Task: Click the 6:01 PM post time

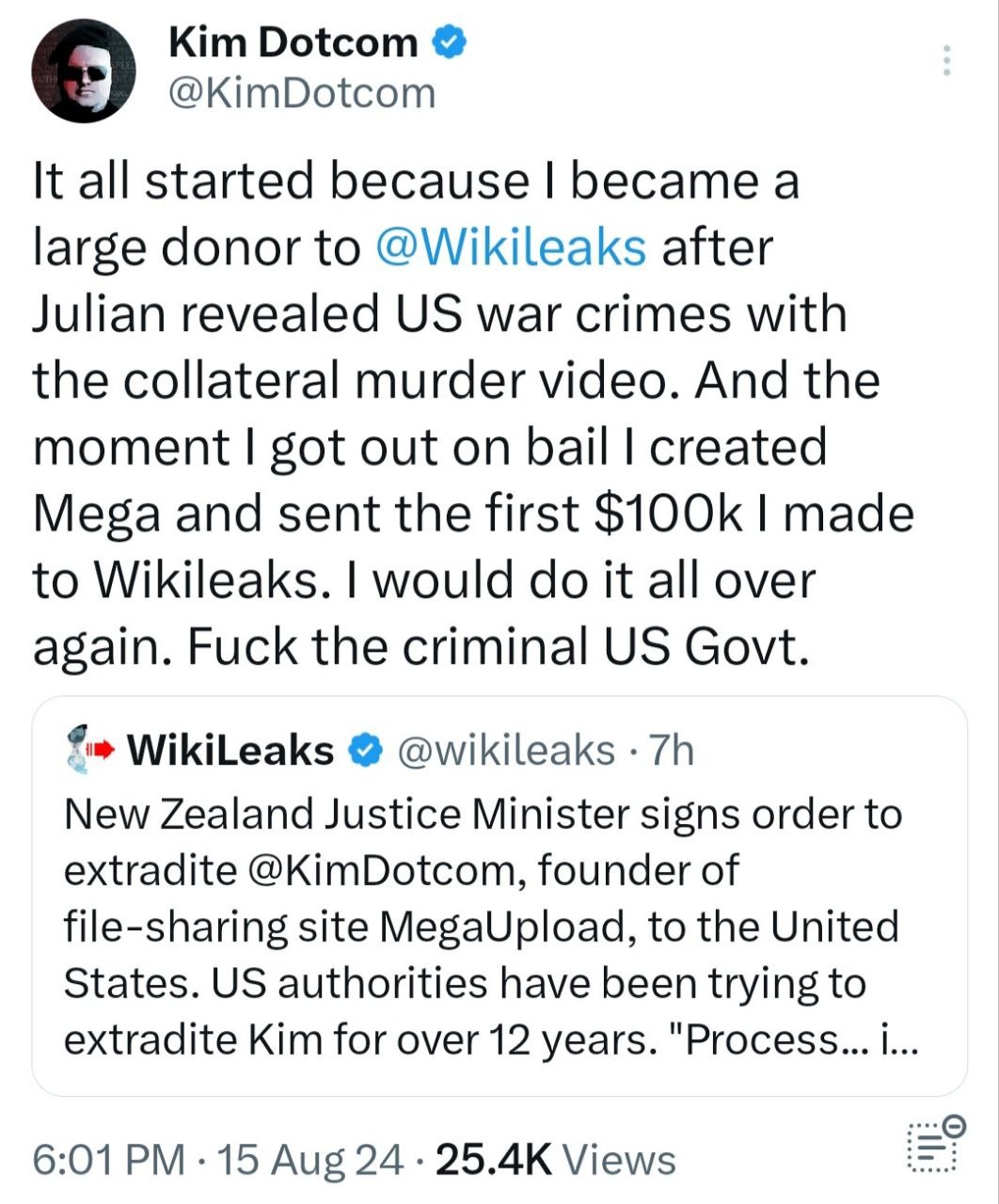Action: point(109,1159)
